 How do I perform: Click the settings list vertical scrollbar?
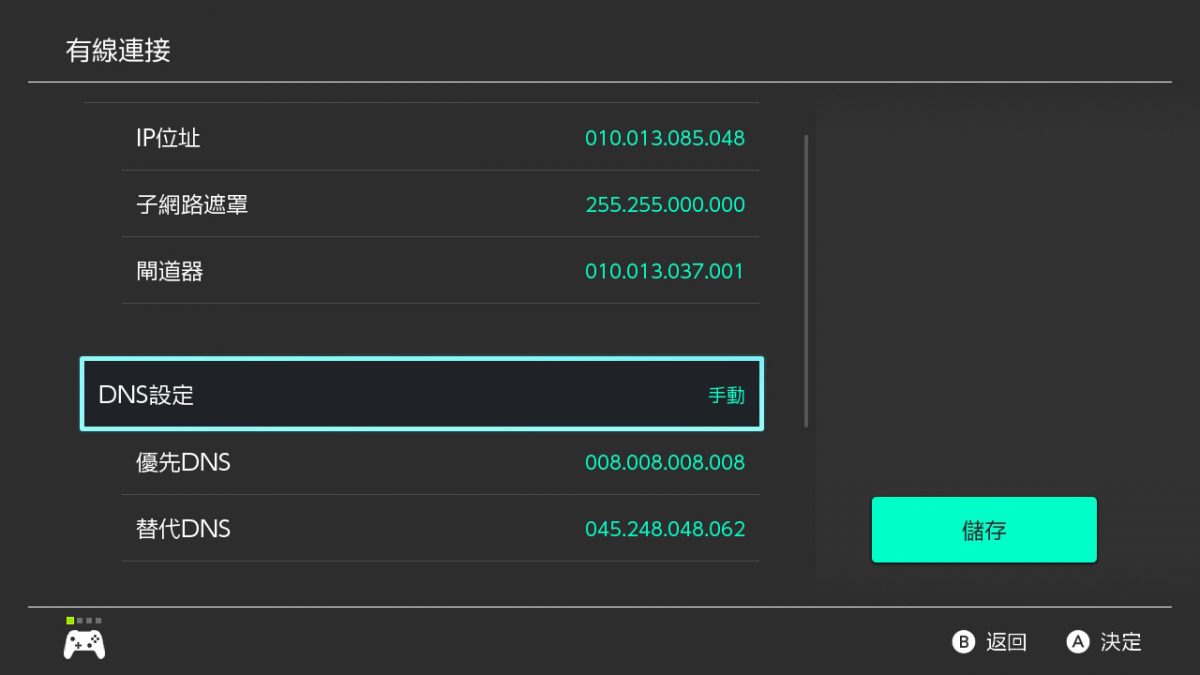(806, 280)
